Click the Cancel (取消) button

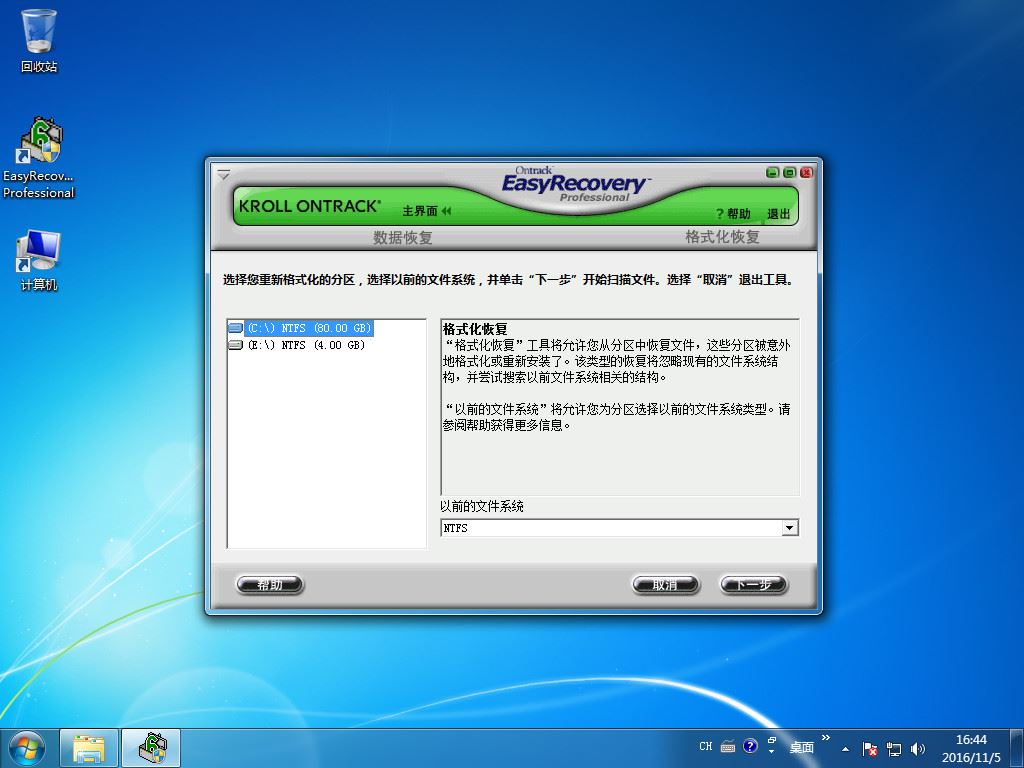pos(665,584)
